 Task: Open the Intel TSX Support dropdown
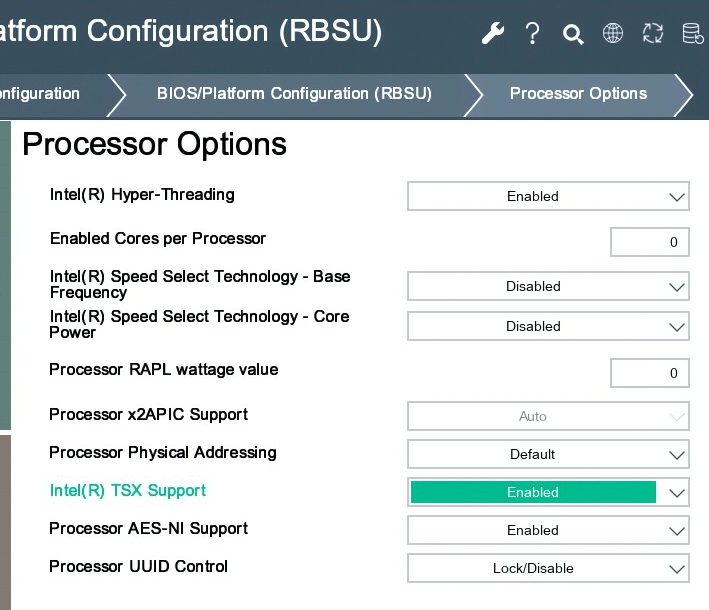click(548, 492)
